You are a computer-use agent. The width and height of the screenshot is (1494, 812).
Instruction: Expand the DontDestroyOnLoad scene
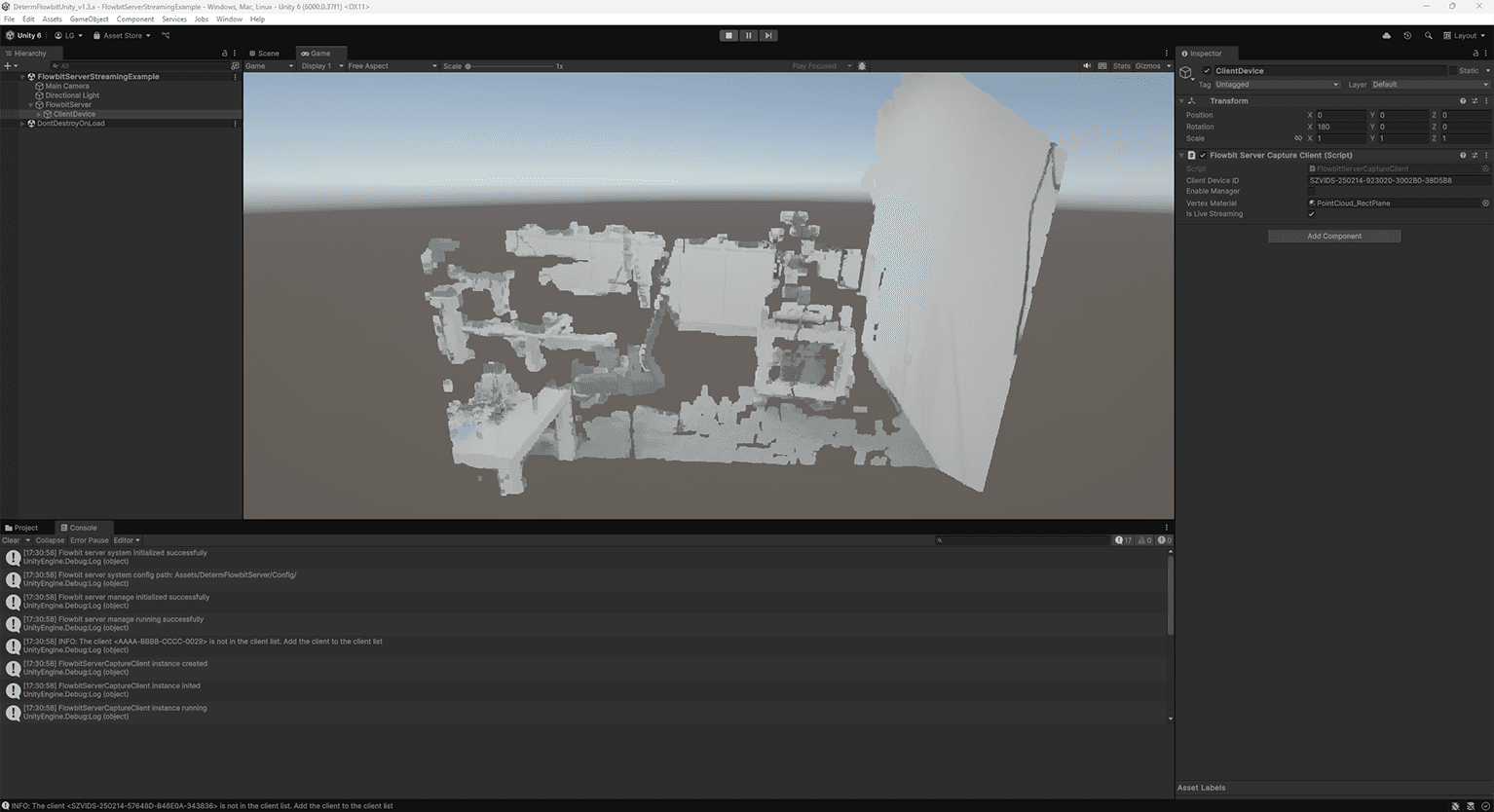point(22,124)
